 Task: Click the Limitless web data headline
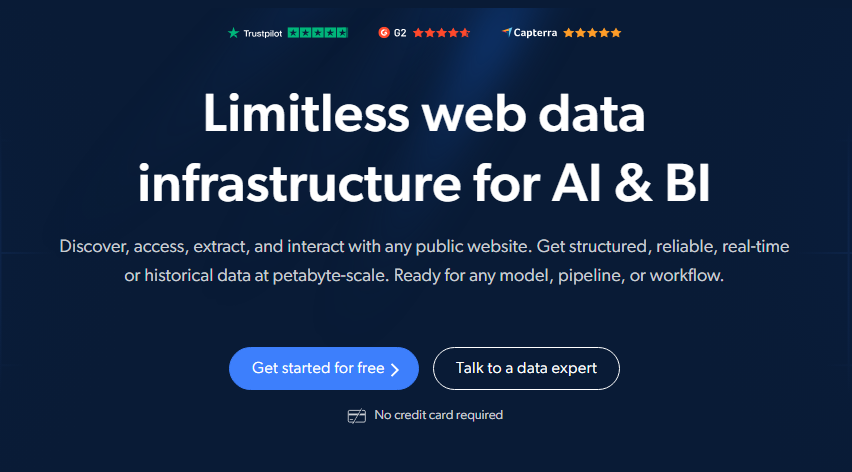(x=424, y=114)
